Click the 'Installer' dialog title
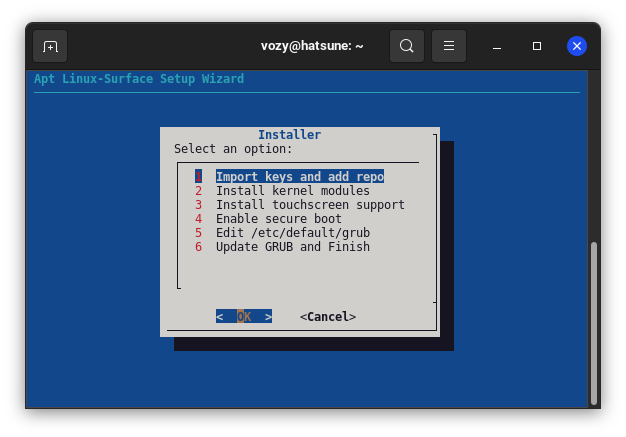Screen dimensions: 626x437 (289, 134)
